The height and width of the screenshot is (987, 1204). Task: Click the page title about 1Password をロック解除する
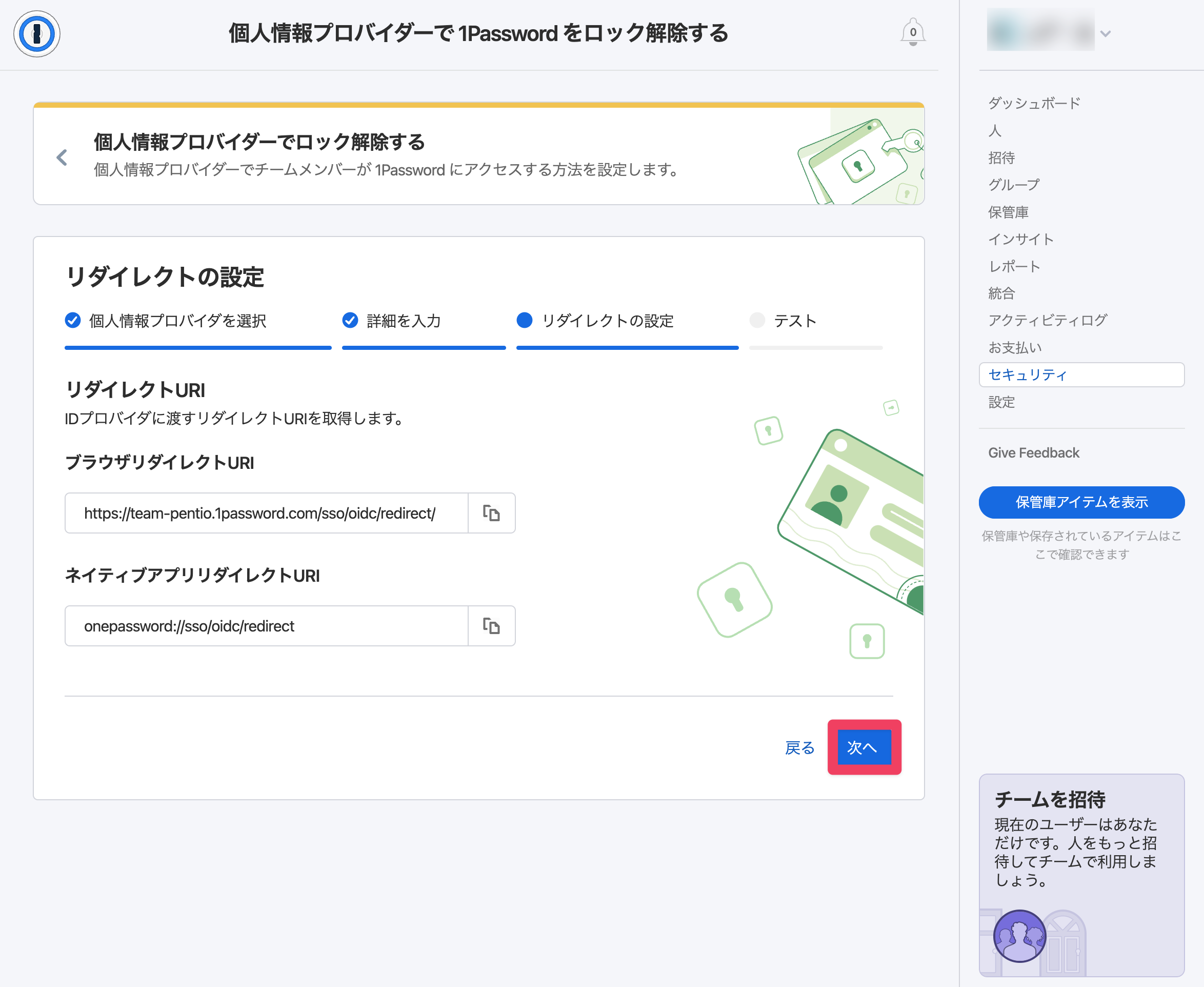click(478, 33)
